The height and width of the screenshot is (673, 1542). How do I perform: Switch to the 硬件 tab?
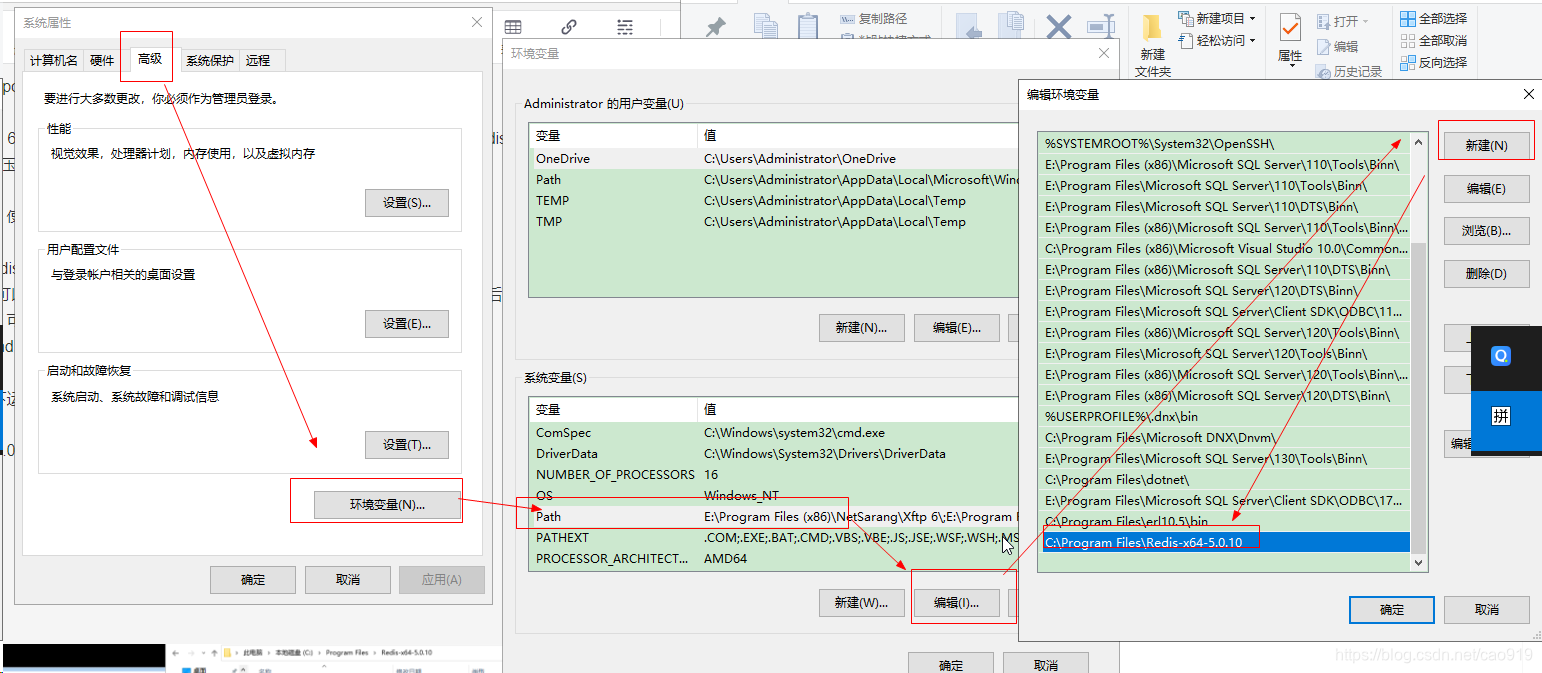click(x=102, y=60)
